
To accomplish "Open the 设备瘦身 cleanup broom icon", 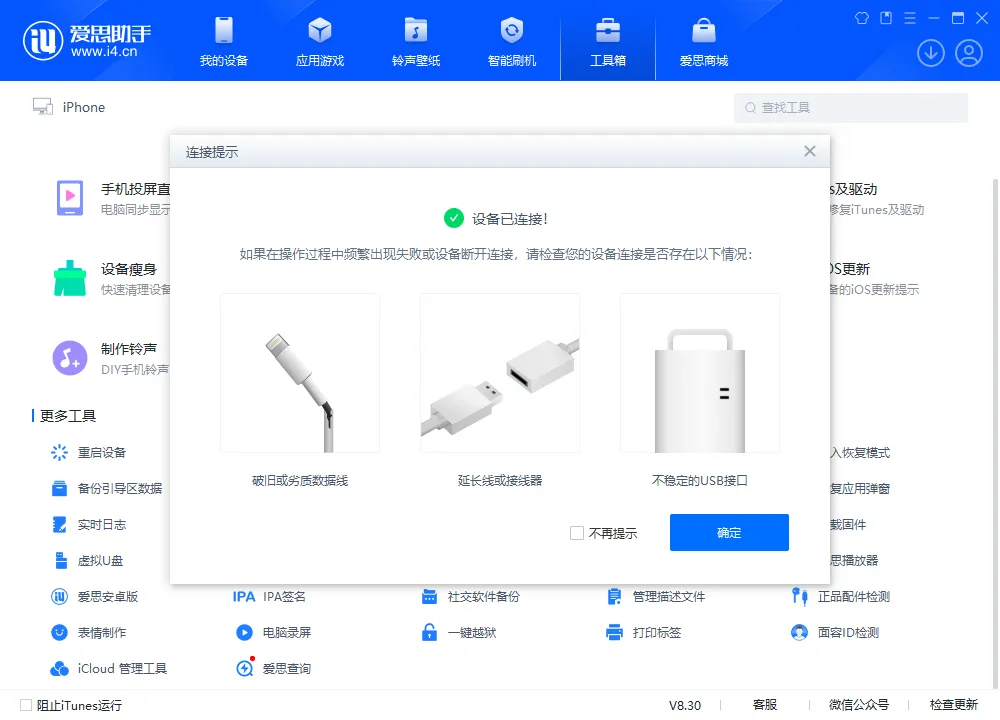I will click(x=70, y=278).
